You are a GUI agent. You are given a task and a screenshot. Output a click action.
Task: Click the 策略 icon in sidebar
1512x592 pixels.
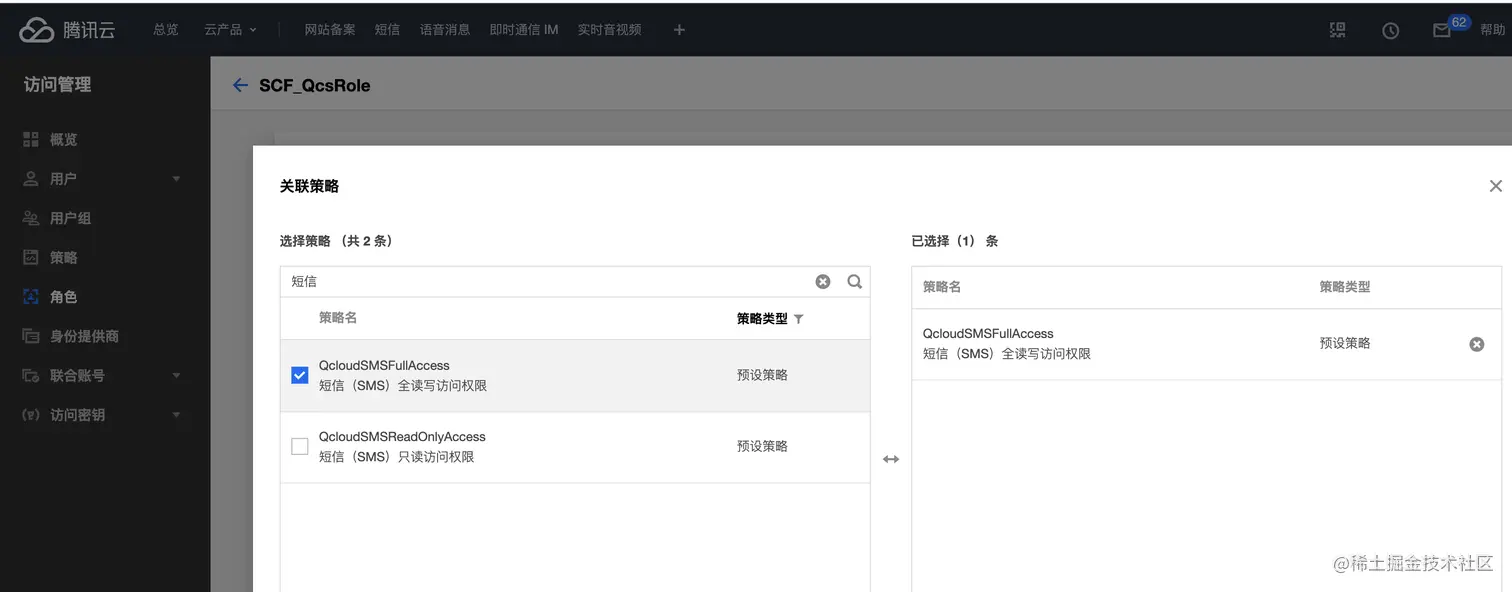pos(31,257)
